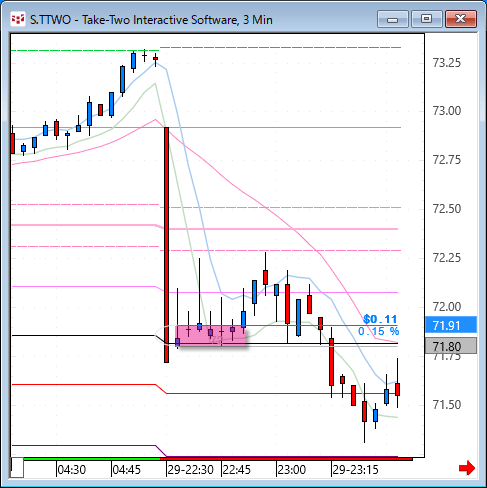The image size is (487, 488).
Task: Select the gray 71.80 price marker
Action: point(451,346)
